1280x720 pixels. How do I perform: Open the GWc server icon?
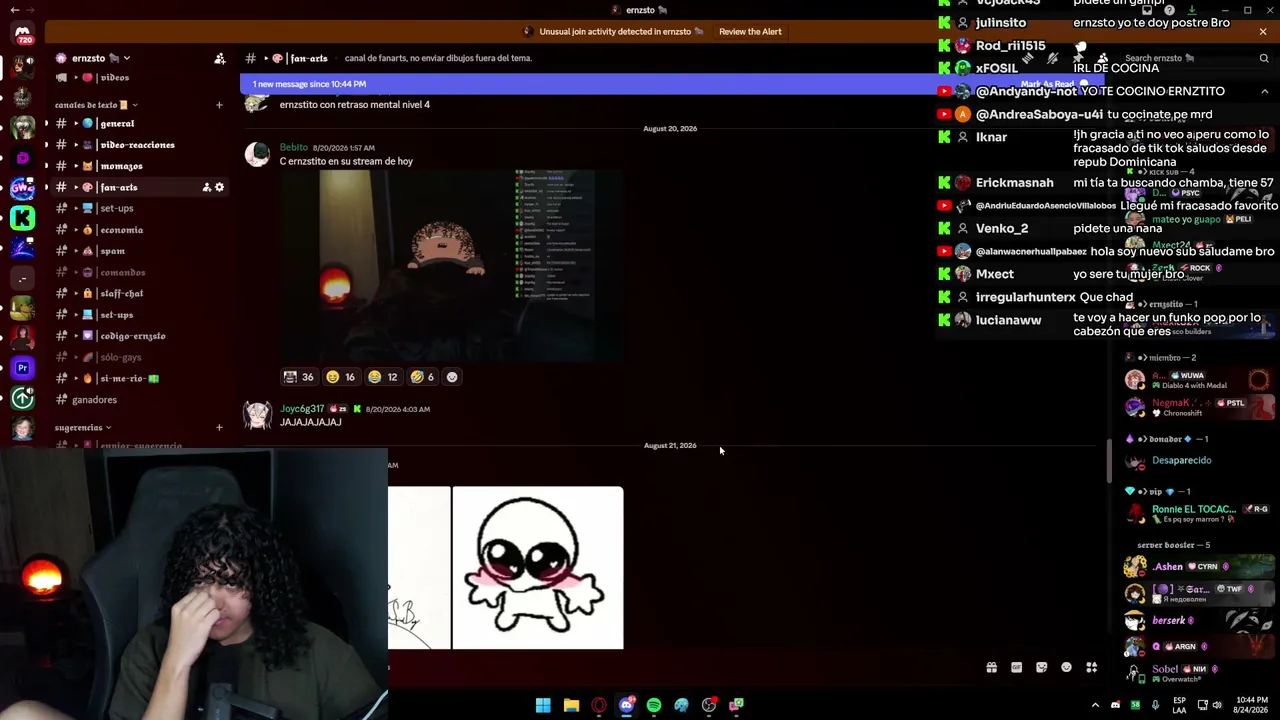22,188
